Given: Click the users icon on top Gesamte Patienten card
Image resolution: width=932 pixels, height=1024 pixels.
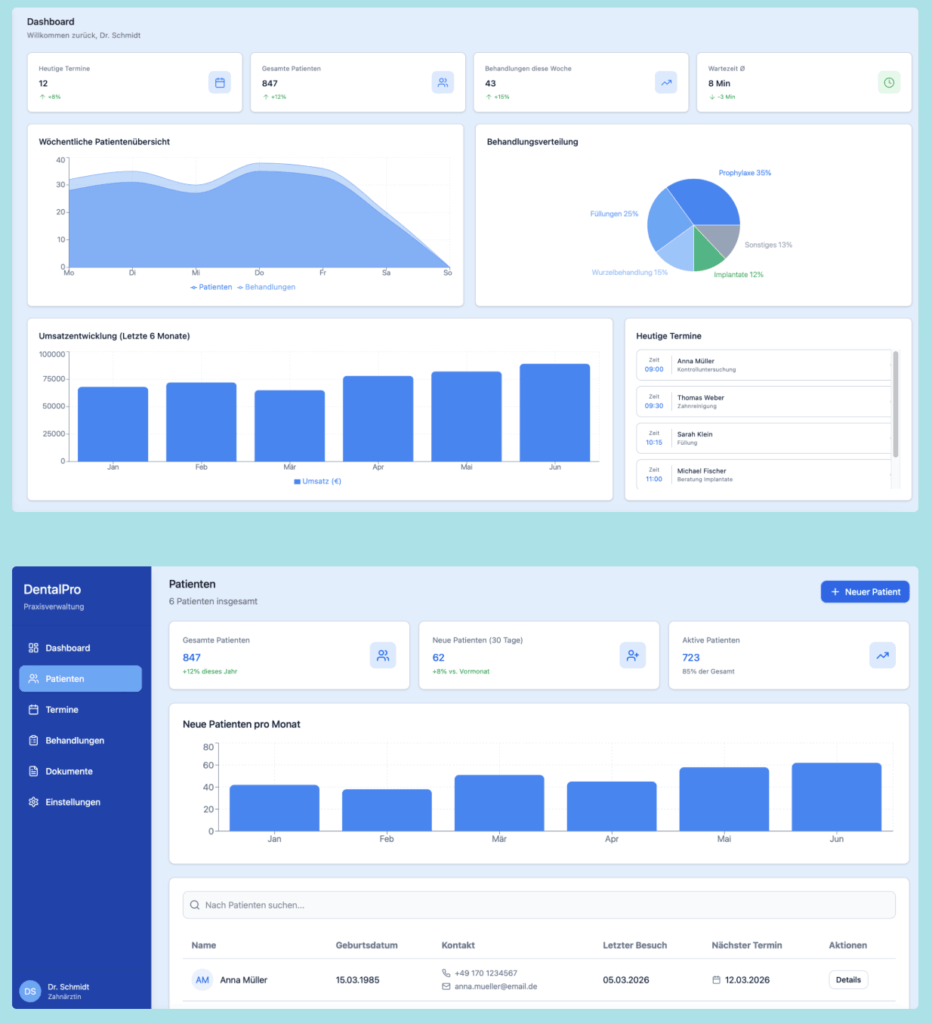Looking at the screenshot, I should pos(442,82).
